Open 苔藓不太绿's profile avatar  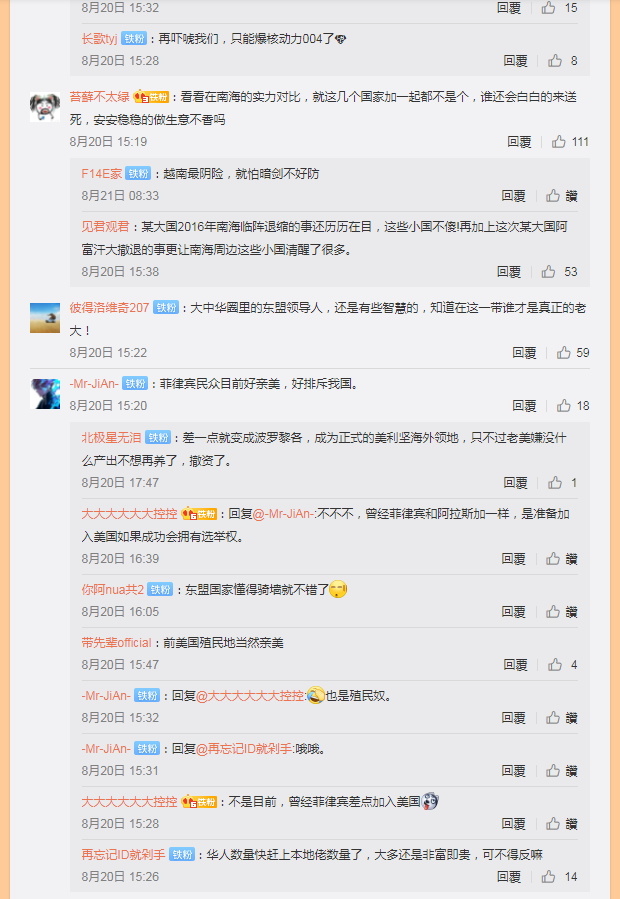(45, 107)
